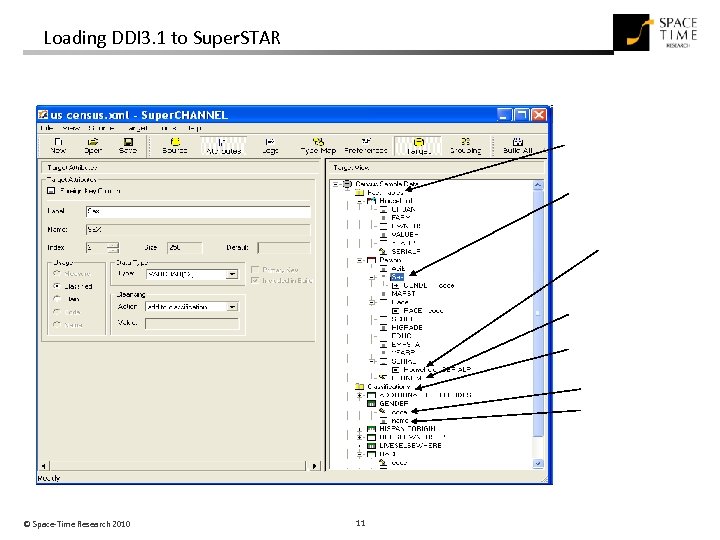The height and width of the screenshot is (540, 720).
Task: Click the Default value field
Action: (x=284, y=248)
